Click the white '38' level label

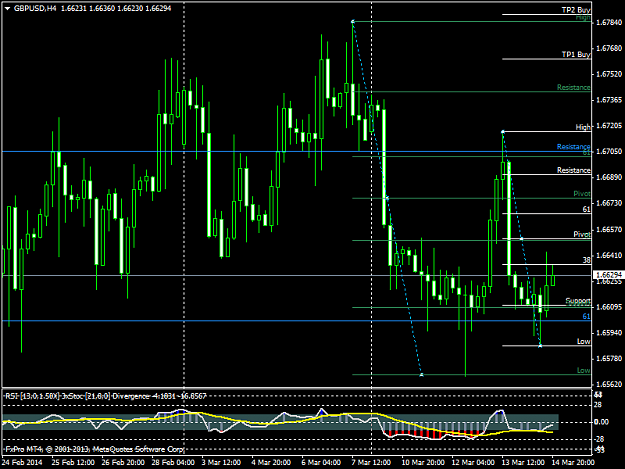pyautogui.click(x=586, y=260)
